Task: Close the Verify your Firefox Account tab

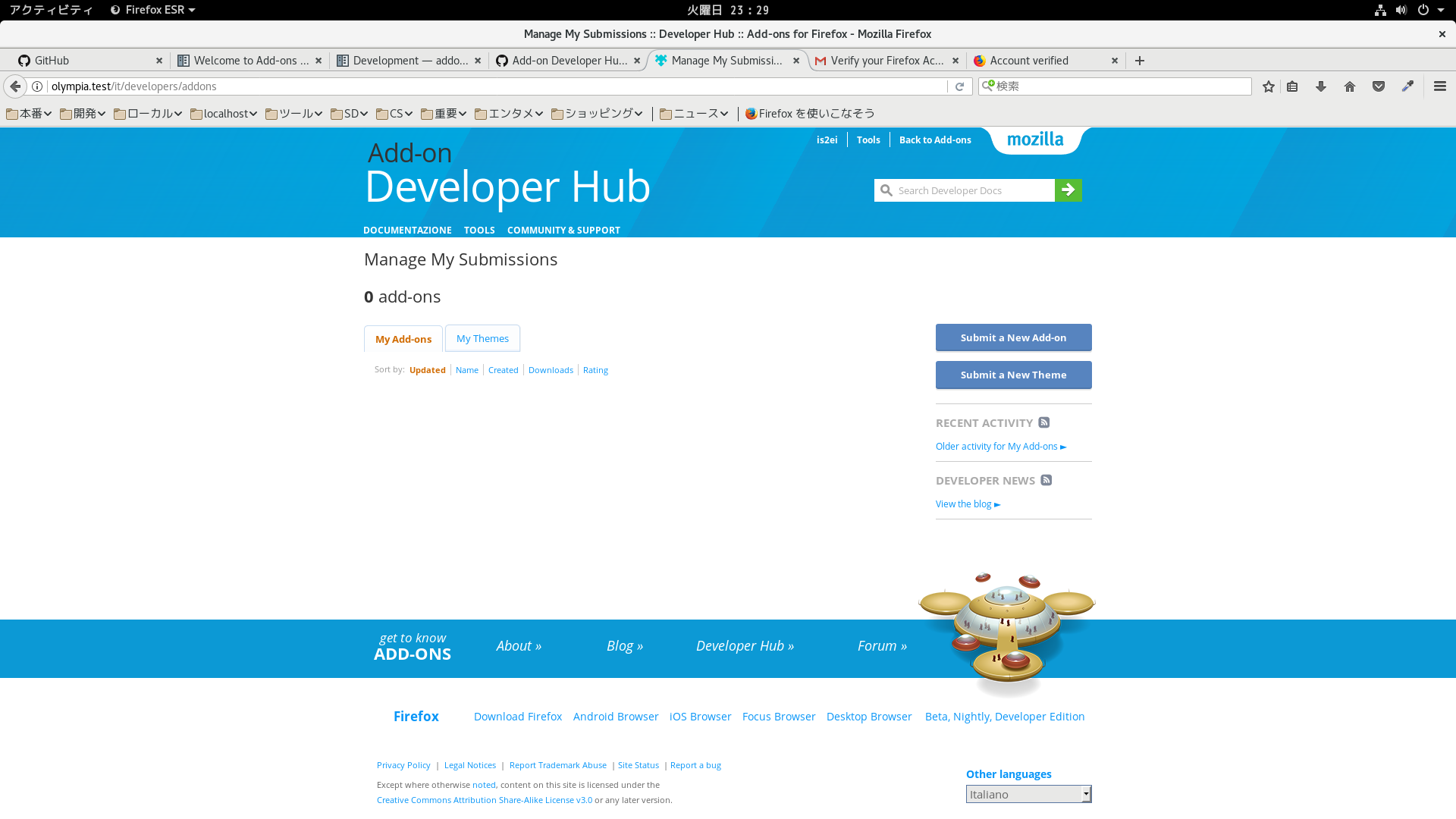Action: (955, 61)
